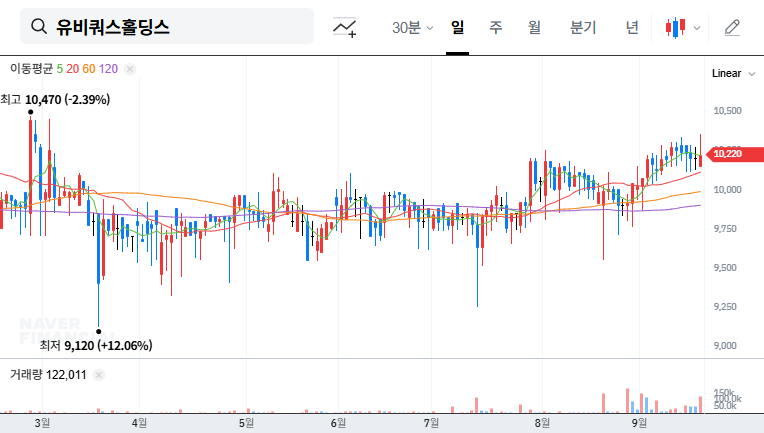Click the 유비쿼스홀딩스 search field

167,26
